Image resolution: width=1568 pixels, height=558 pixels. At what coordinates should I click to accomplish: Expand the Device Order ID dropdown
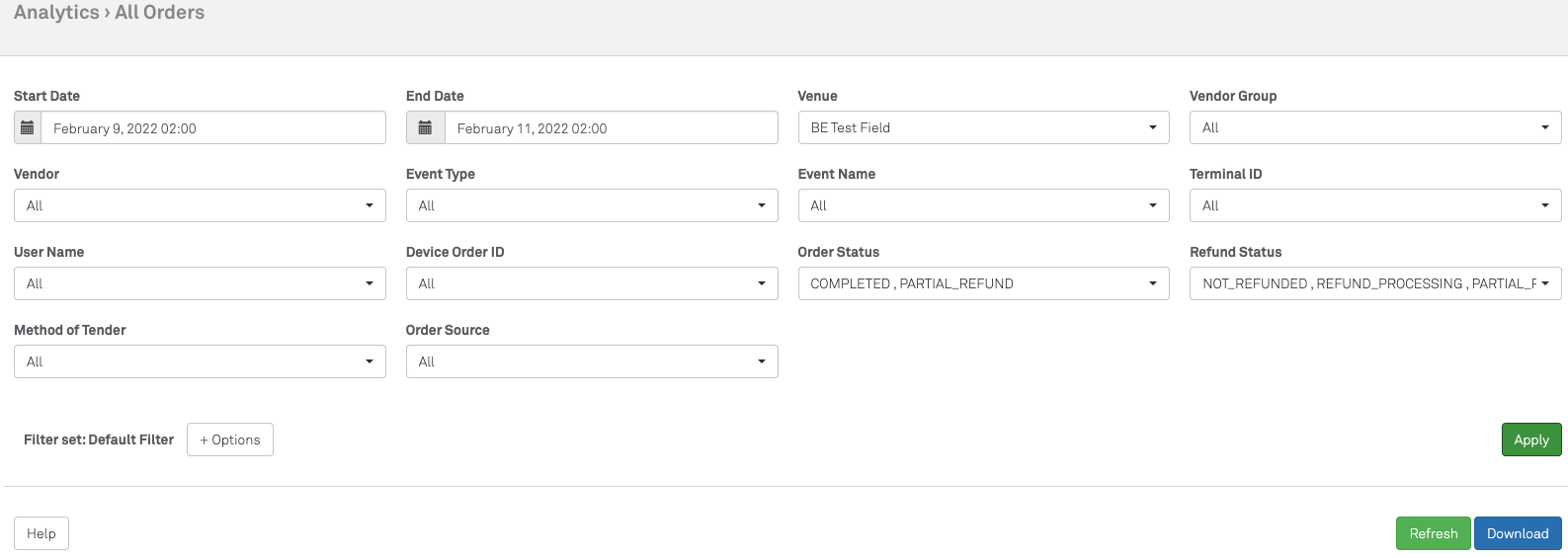pos(591,283)
